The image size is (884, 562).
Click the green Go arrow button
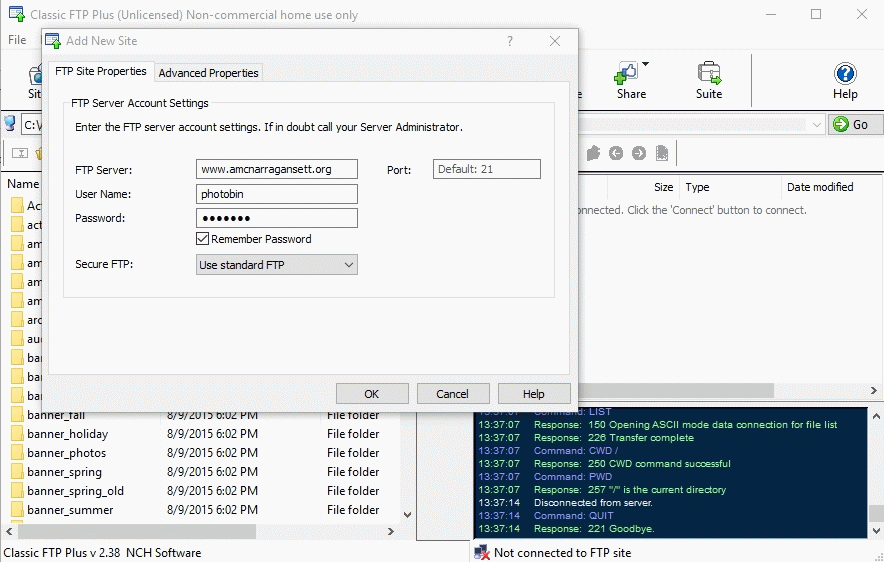pyautogui.click(x=855, y=124)
